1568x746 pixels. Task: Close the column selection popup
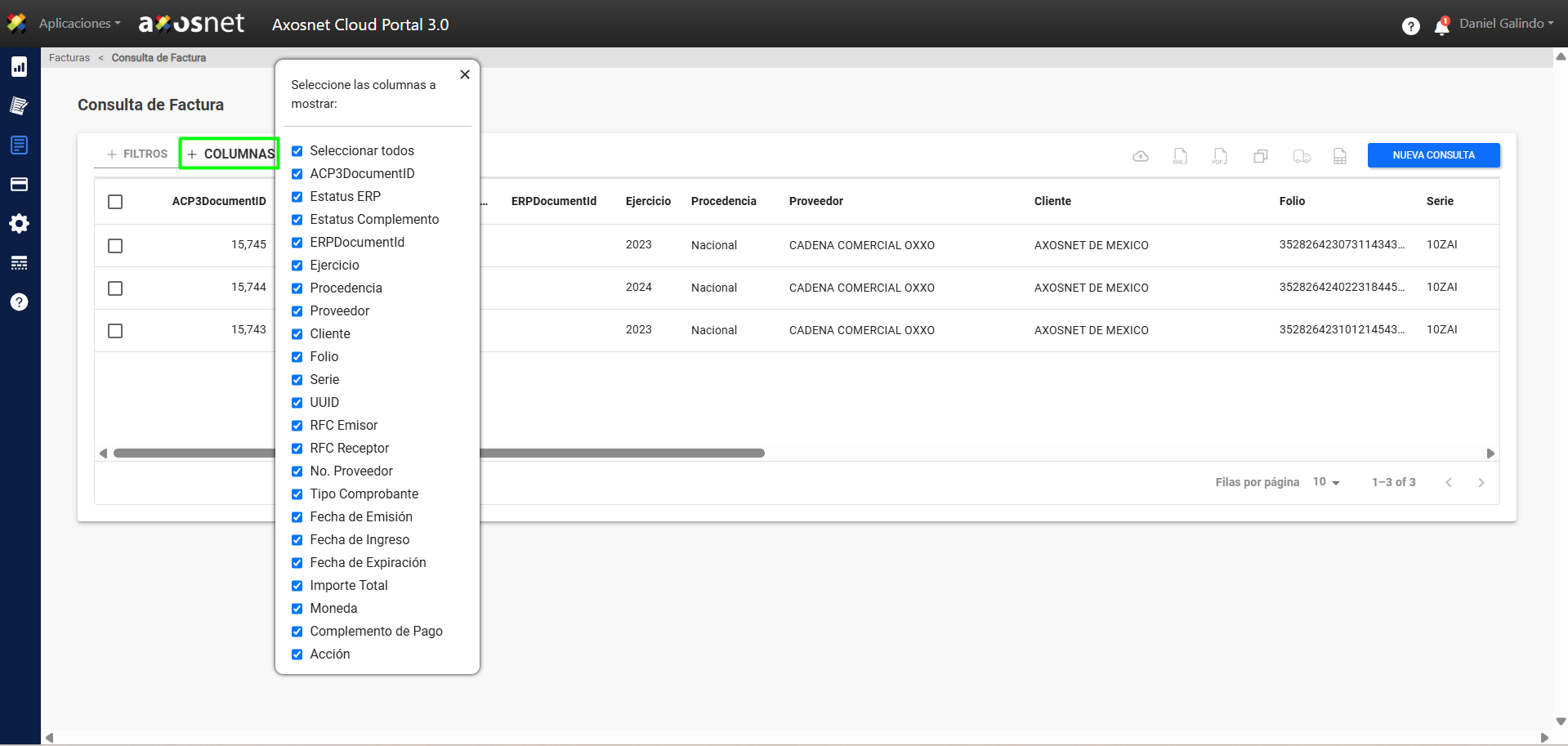[465, 74]
